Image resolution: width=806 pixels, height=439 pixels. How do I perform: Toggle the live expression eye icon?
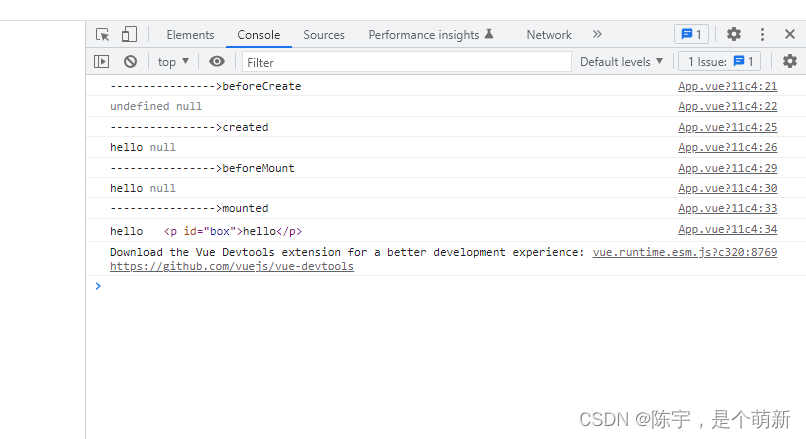coord(217,61)
